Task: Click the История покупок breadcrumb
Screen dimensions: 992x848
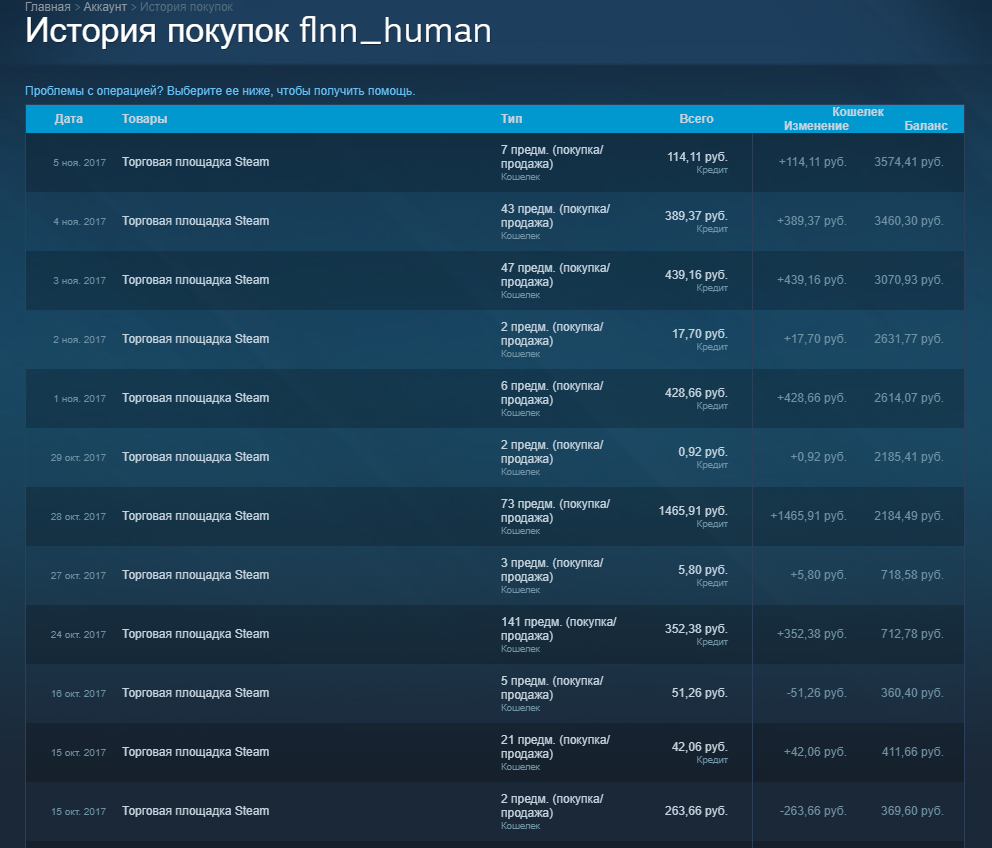Action: (186, 7)
